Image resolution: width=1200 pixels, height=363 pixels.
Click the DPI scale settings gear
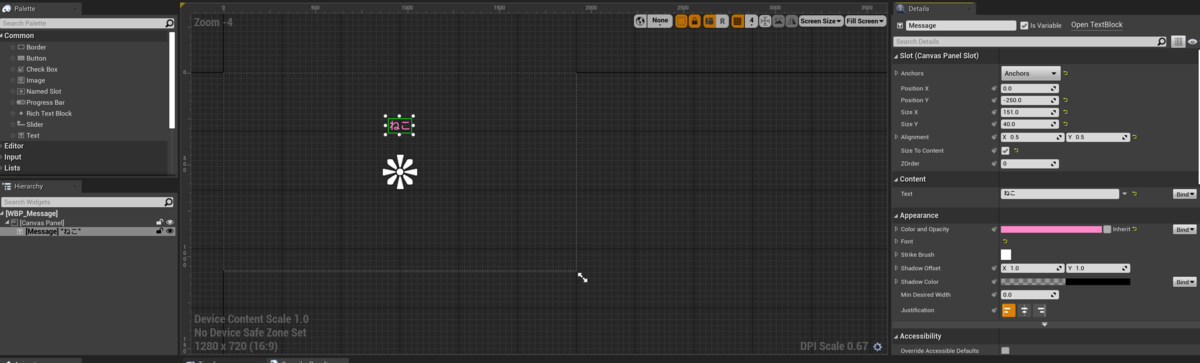(877, 346)
